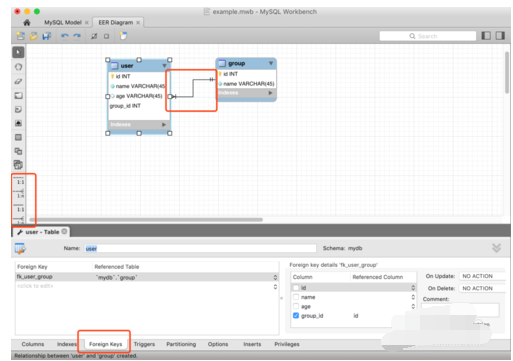Open referenced column dropdown for id row
The height and width of the screenshot is (361, 513).
pyautogui.click(x=413, y=288)
